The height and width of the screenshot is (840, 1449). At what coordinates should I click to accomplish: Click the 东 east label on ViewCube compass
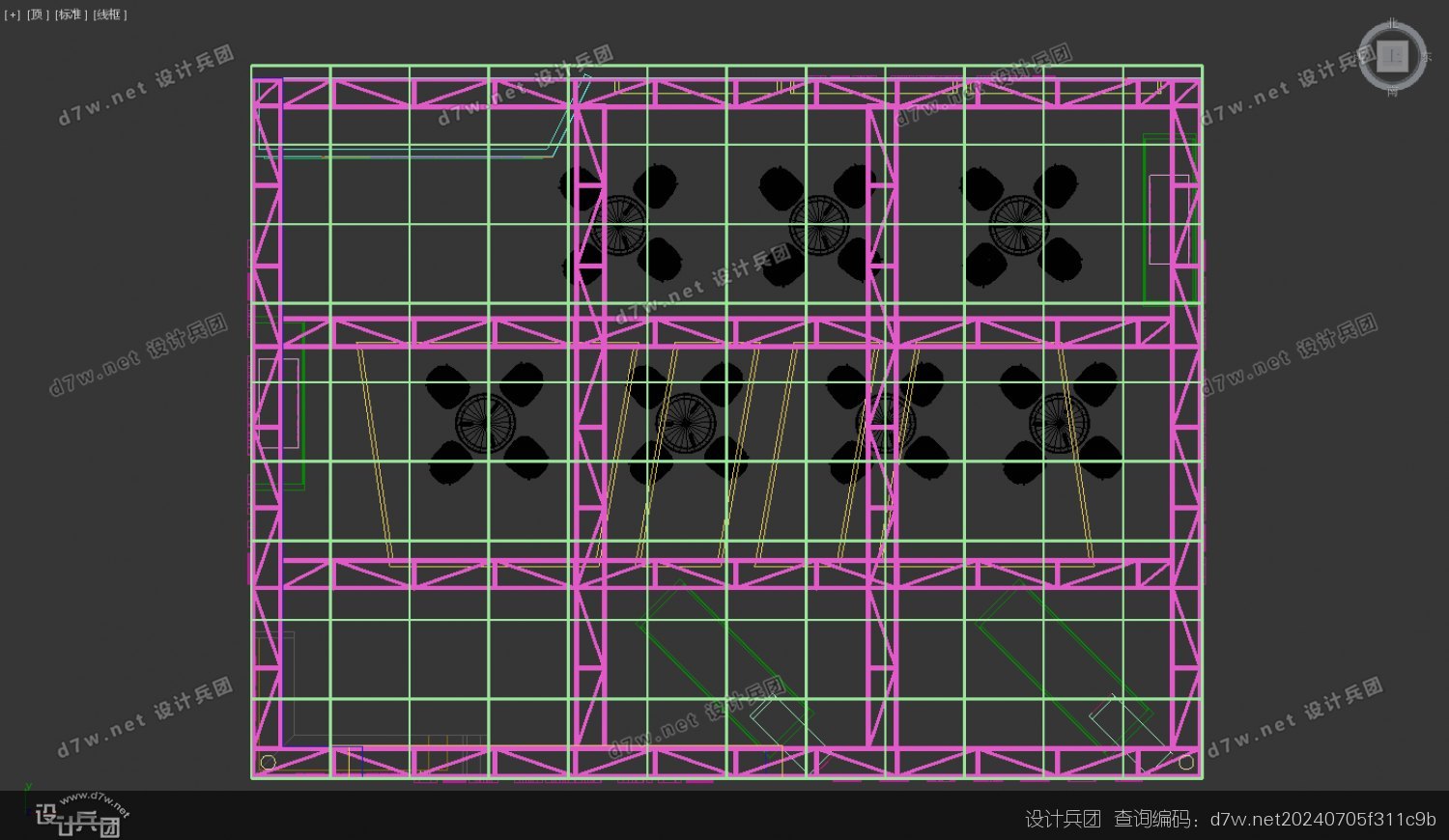tap(1427, 57)
